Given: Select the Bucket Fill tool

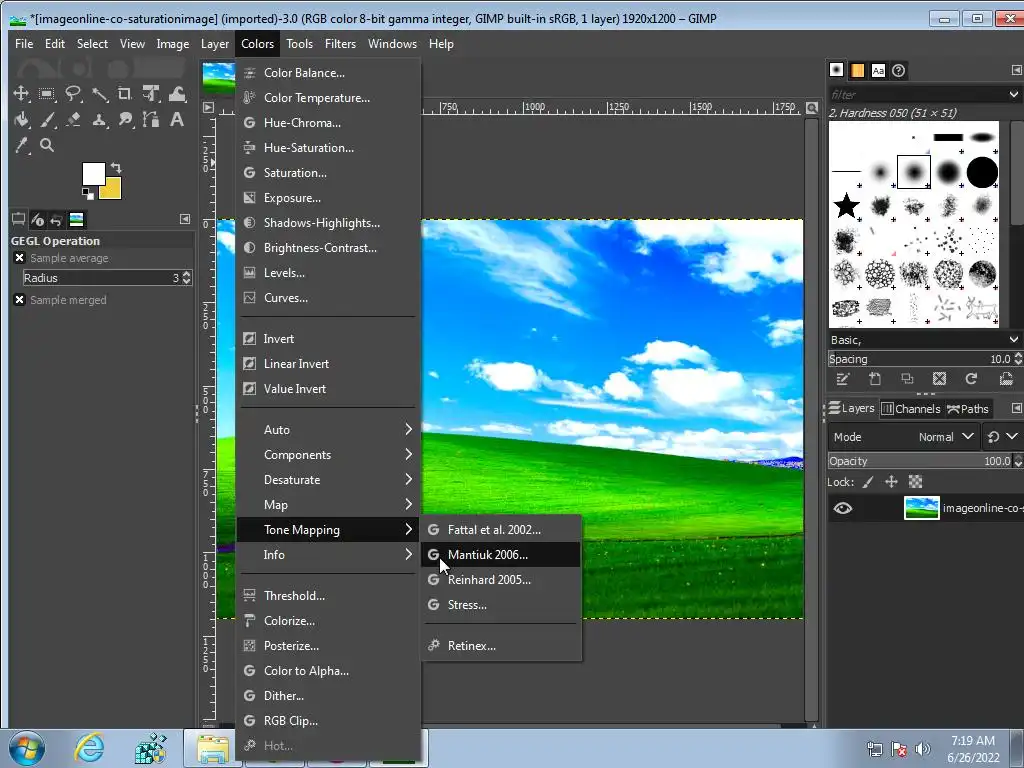Looking at the screenshot, I should pyautogui.click(x=21, y=120).
